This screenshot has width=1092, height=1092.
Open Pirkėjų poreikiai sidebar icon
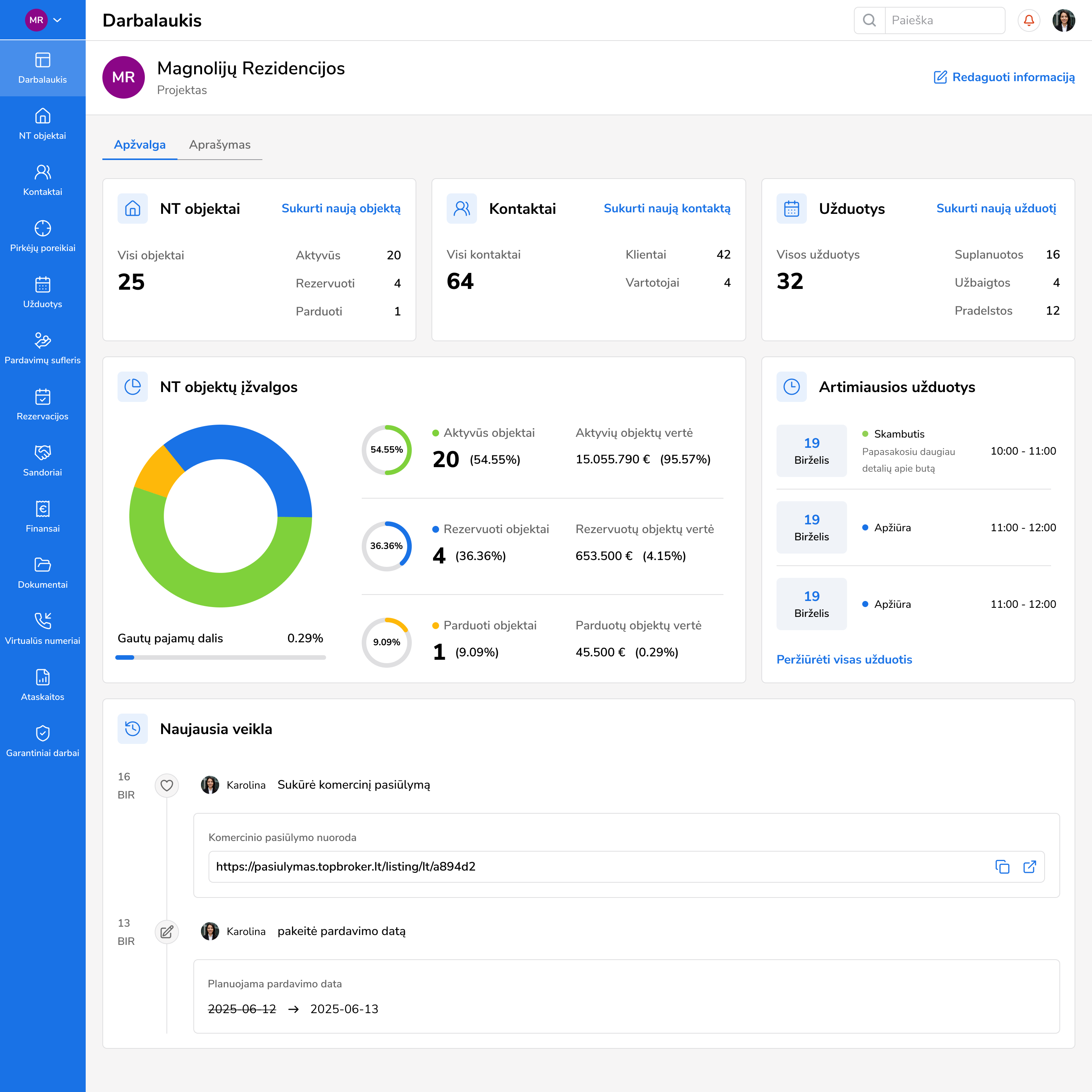coord(42,228)
